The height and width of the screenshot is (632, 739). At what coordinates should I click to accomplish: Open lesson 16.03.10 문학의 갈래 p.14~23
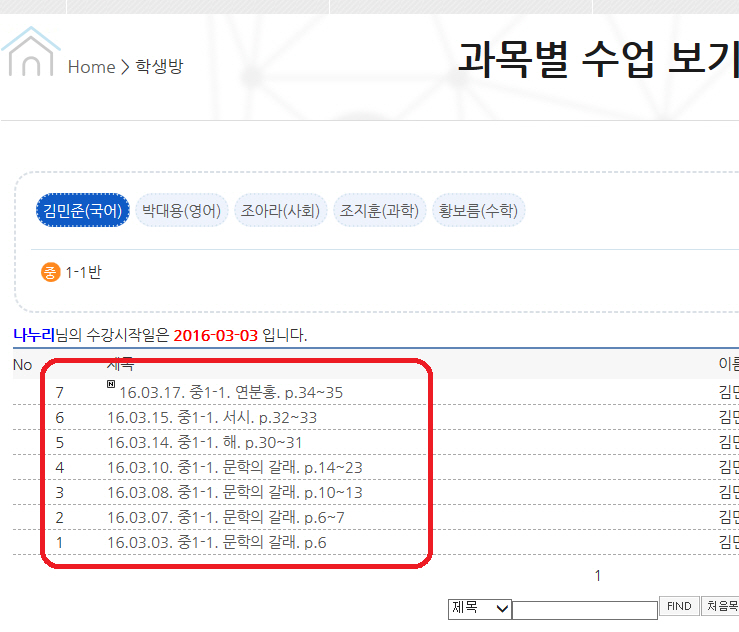click(235, 467)
